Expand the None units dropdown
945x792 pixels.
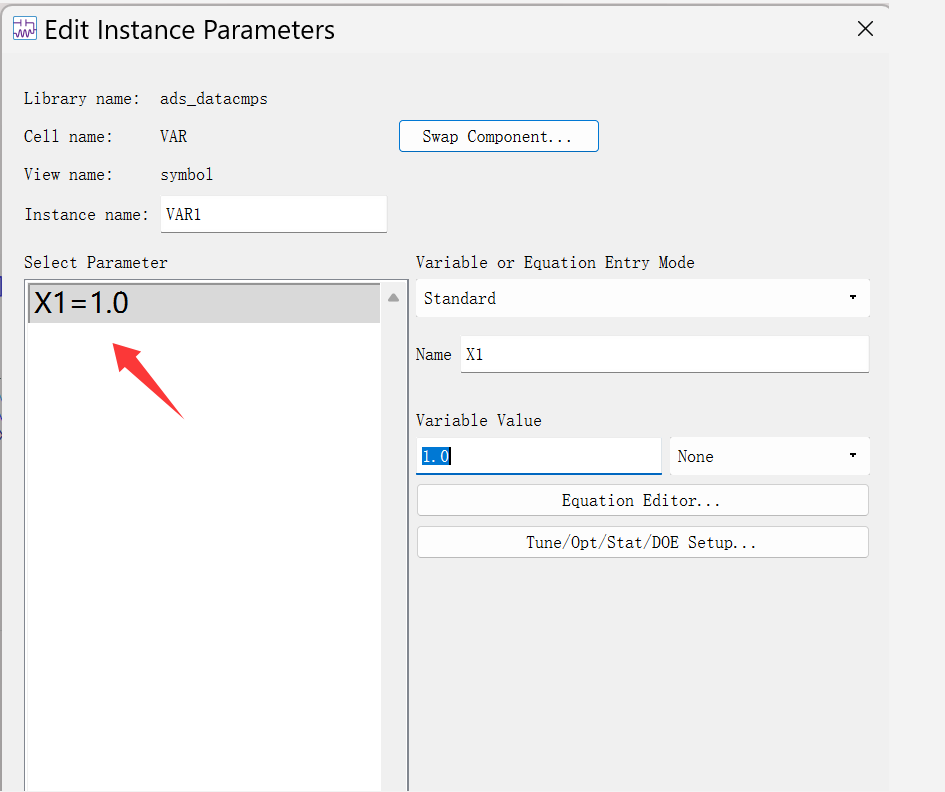768,456
